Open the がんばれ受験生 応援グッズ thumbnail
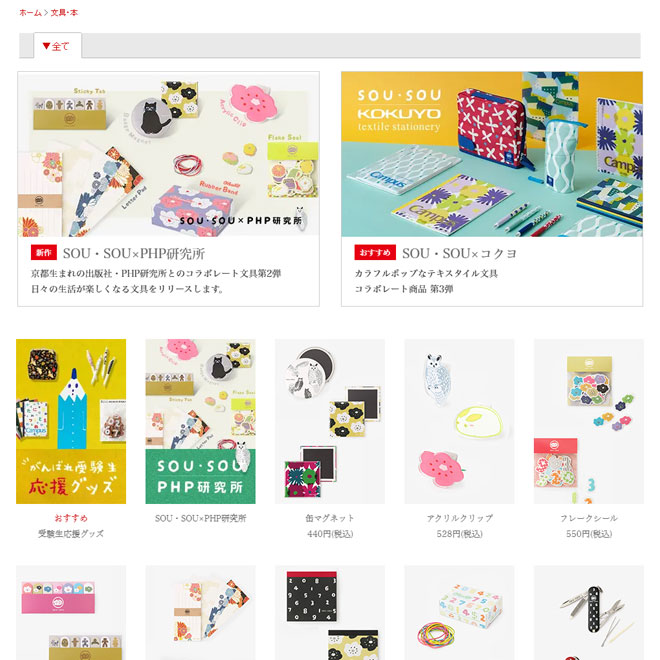660x660 pixels. (x=71, y=421)
